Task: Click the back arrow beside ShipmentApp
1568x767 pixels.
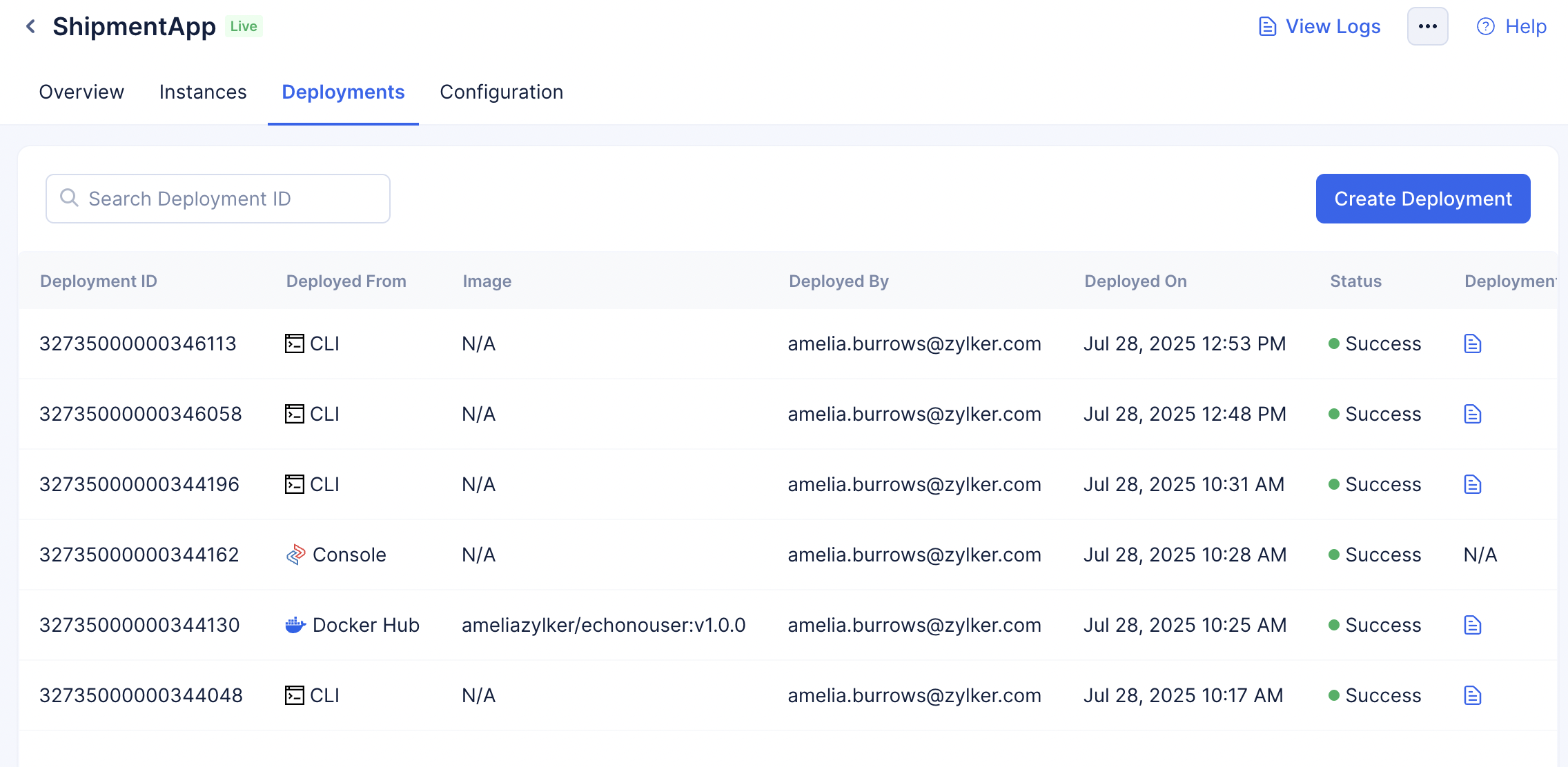Action: tap(30, 26)
